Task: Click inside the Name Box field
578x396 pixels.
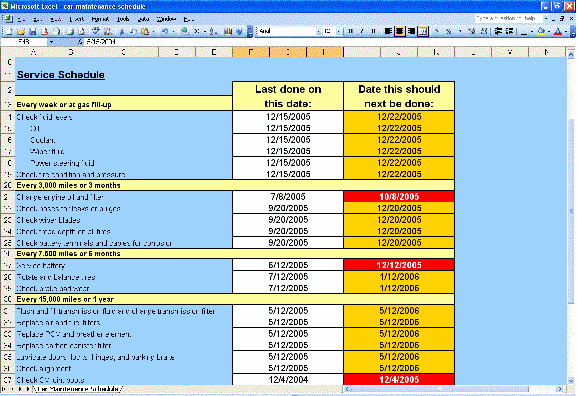Action: pos(24,42)
